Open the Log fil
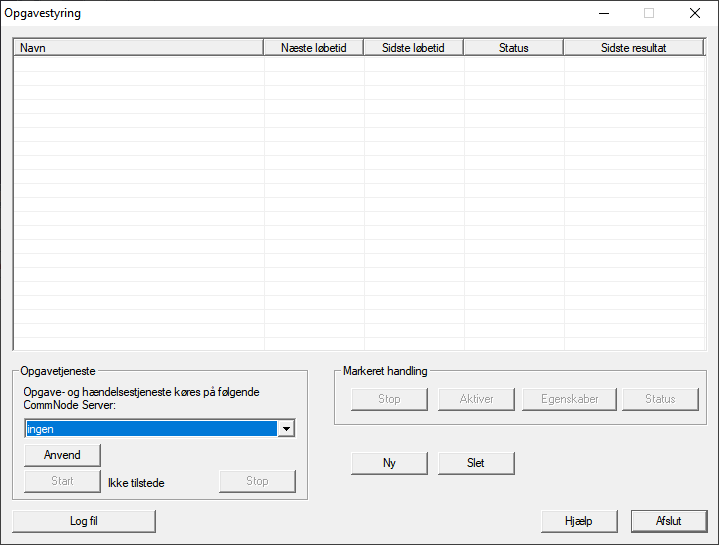 (x=84, y=521)
